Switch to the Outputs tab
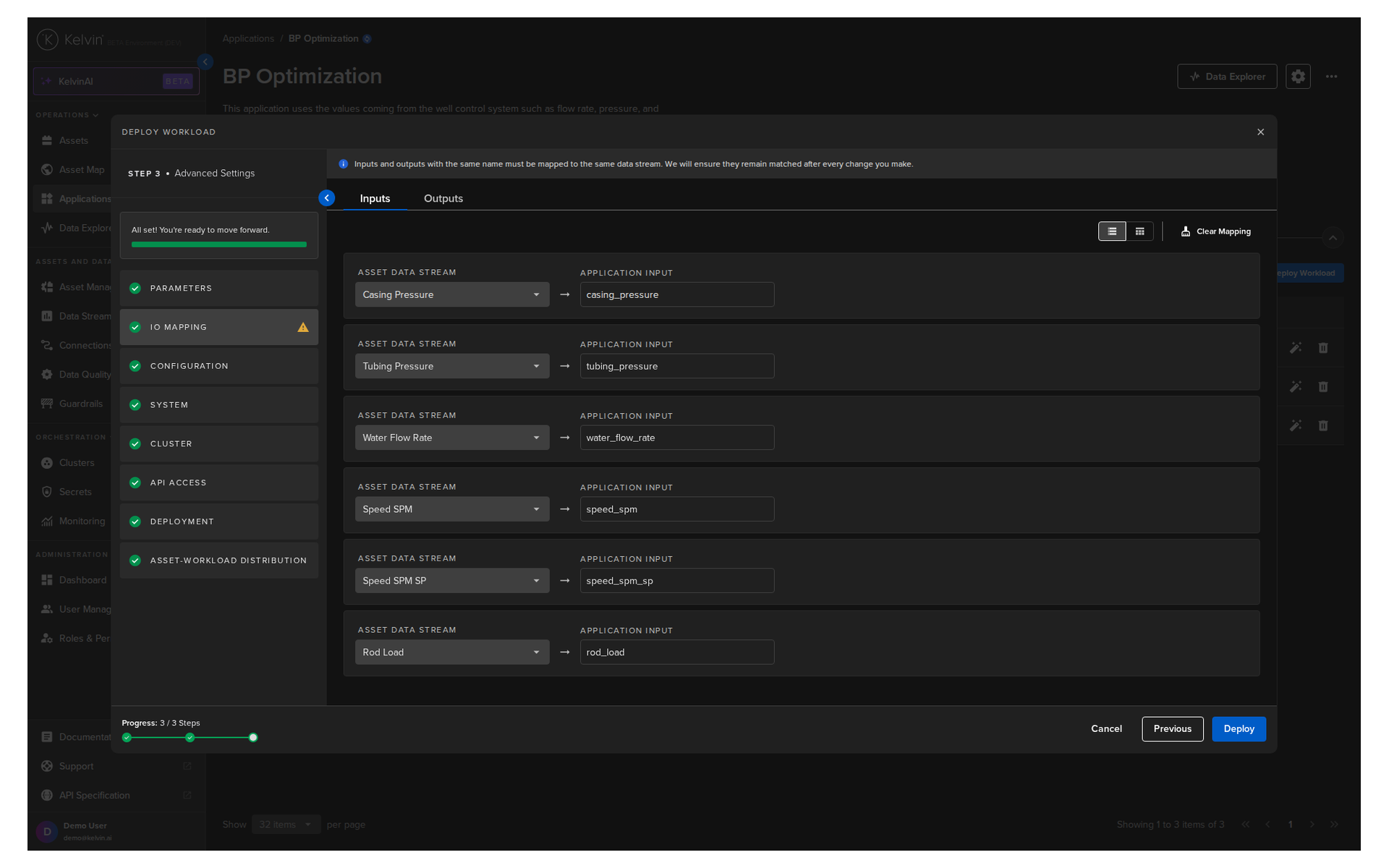 [443, 198]
